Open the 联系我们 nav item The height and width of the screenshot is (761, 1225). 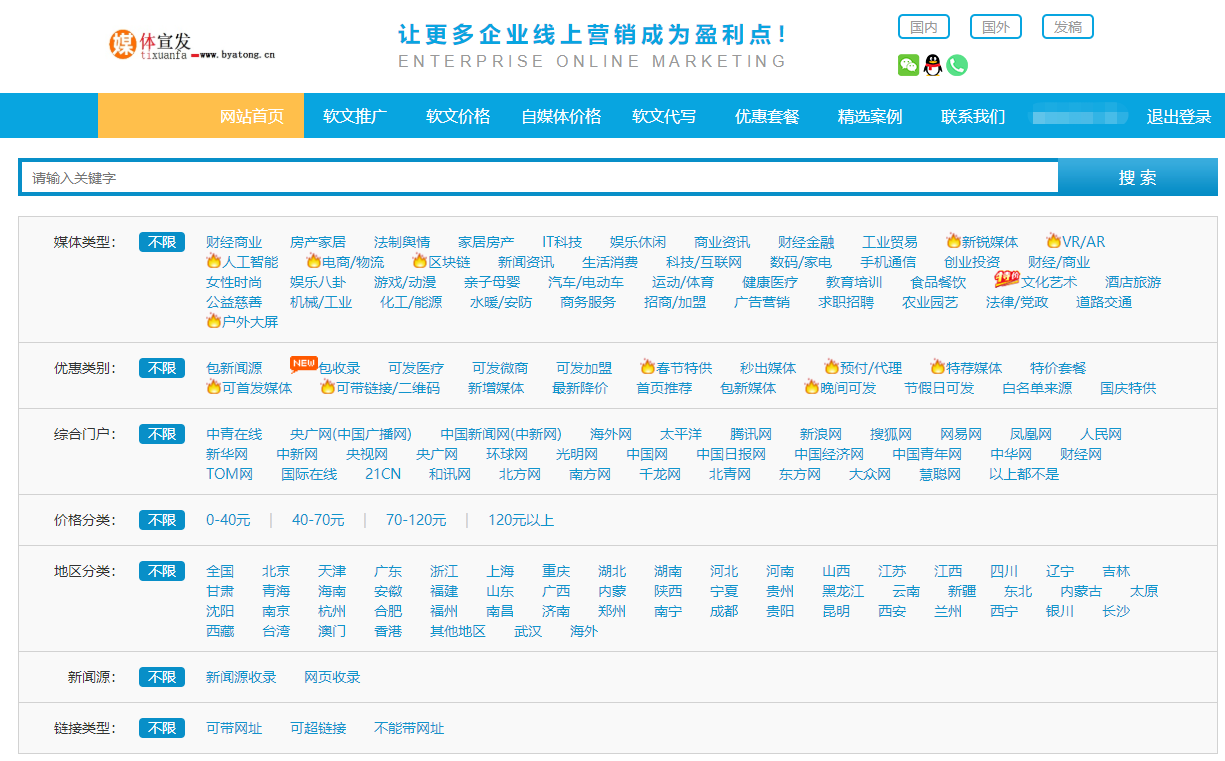pos(973,116)
